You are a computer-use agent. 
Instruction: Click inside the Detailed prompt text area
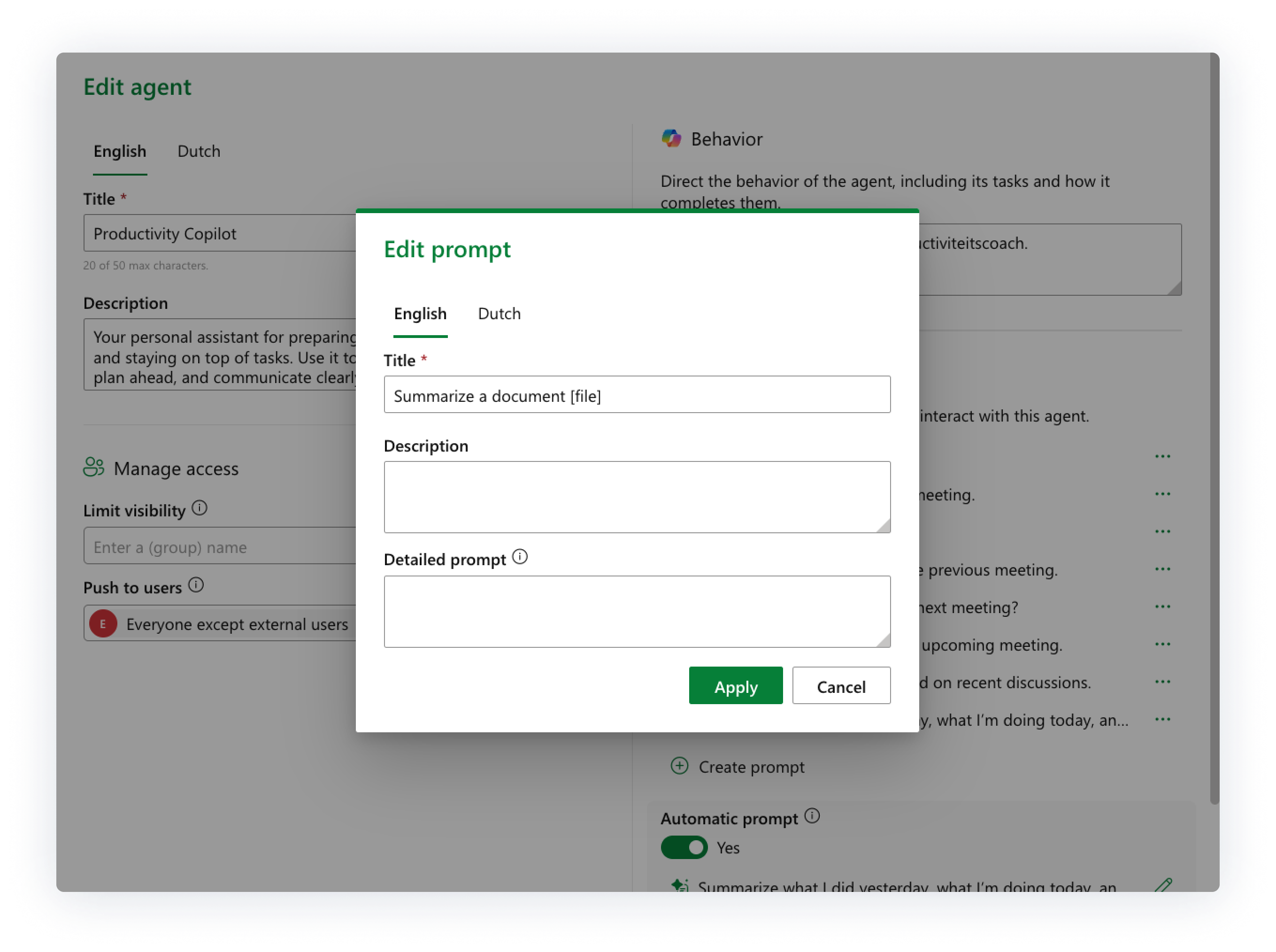[x=637, y=611]
